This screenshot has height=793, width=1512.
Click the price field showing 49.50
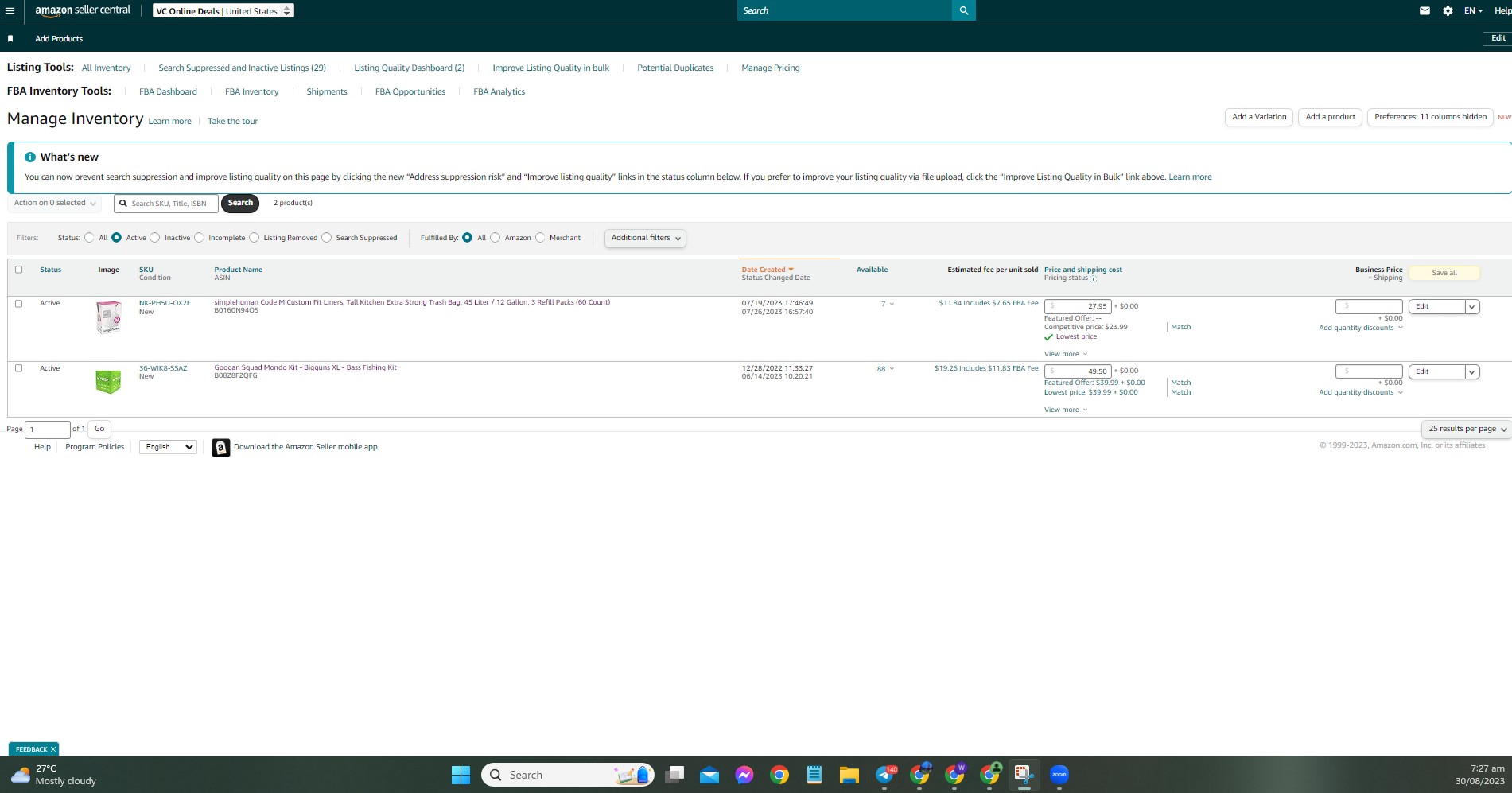pos(1078,371)
